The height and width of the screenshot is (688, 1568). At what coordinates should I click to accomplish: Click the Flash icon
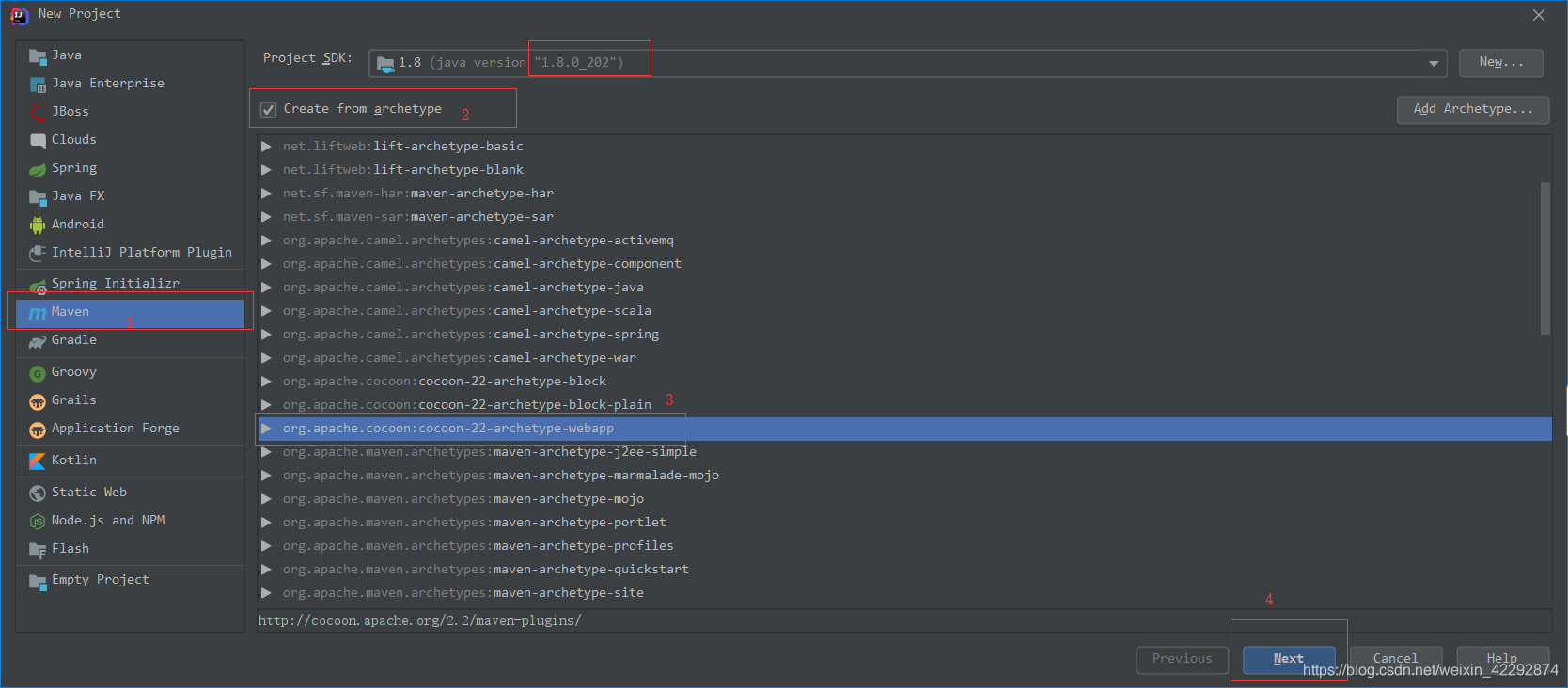(x=38, y=550)
